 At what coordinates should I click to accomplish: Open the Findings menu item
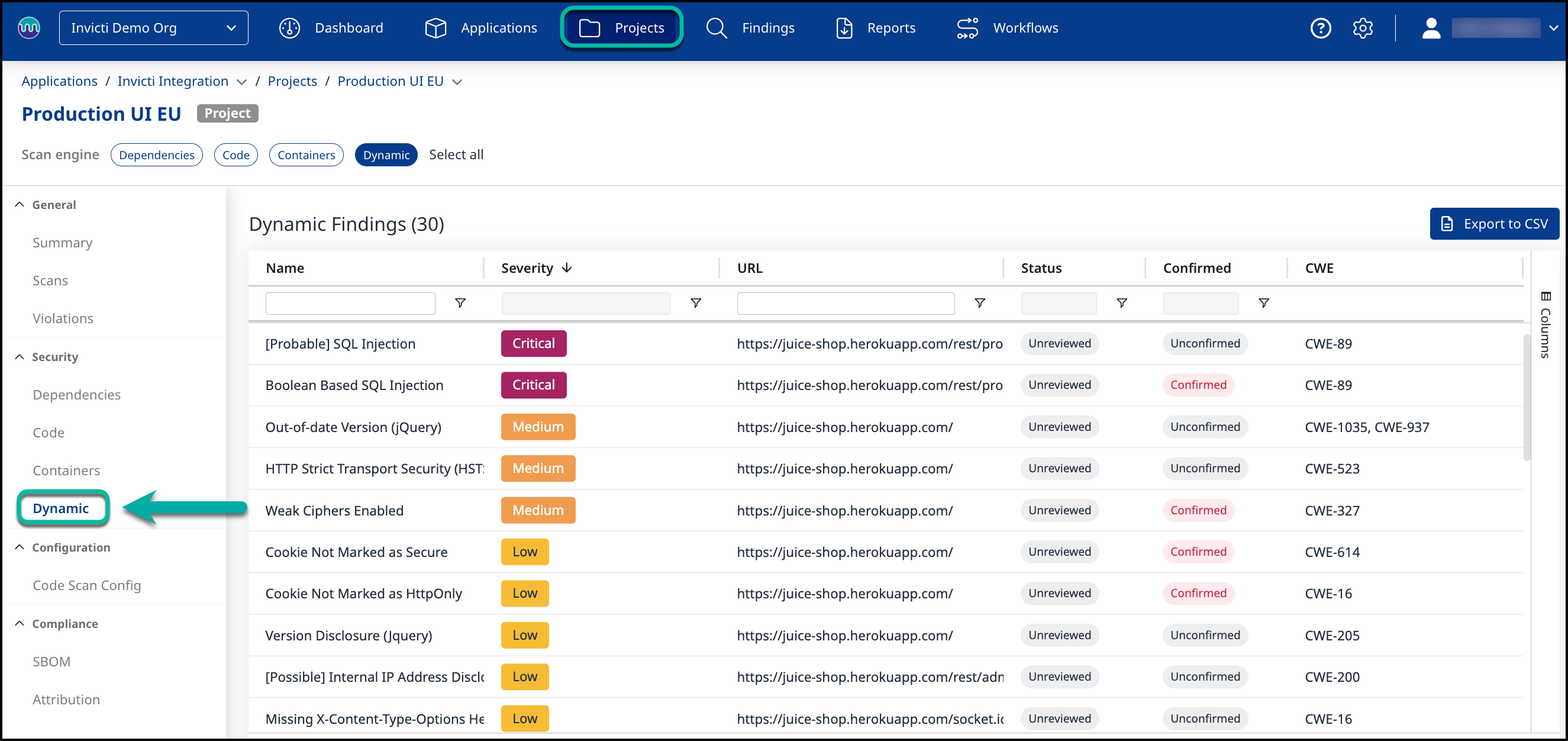(750, 28)
